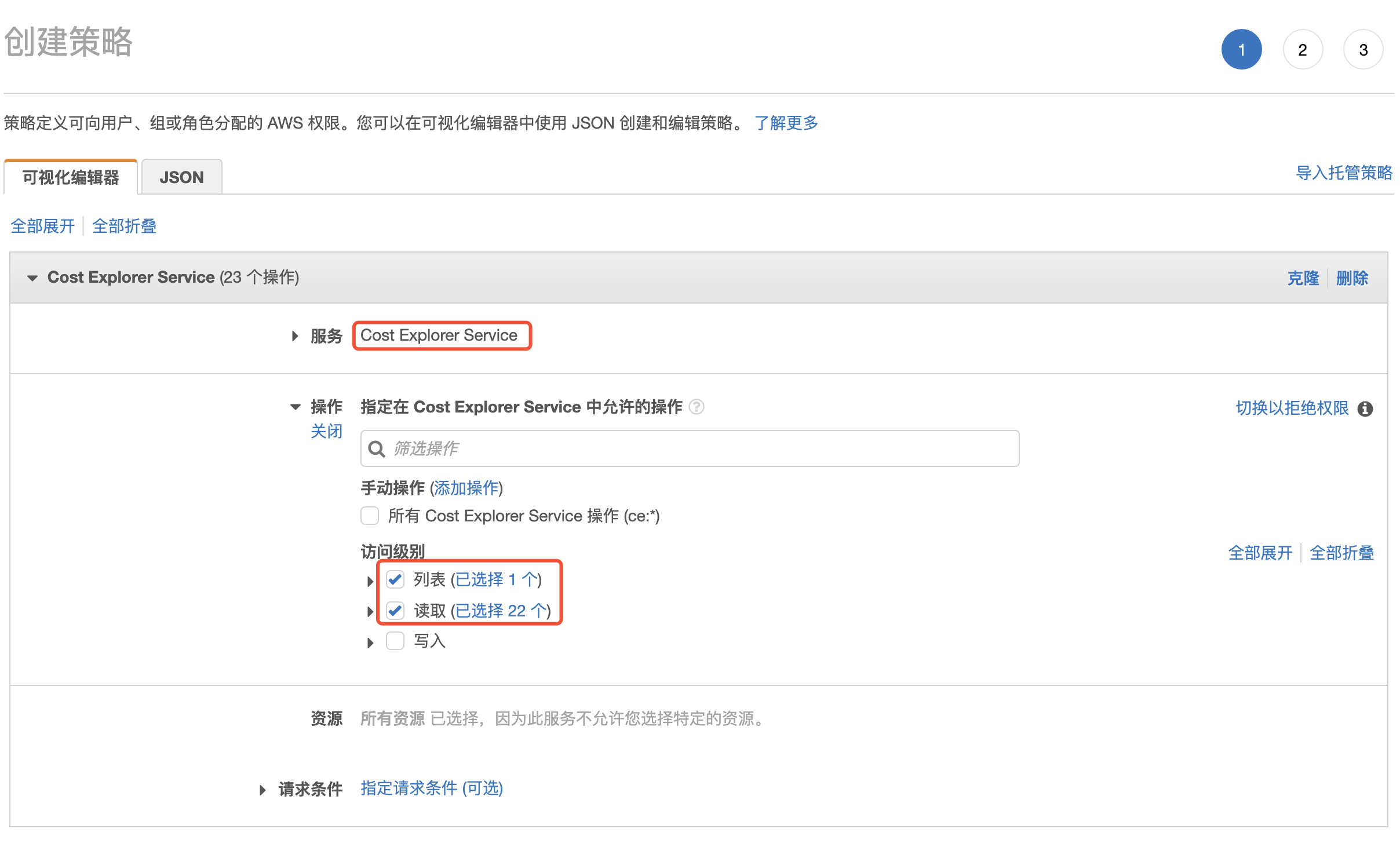Enable the 写入 access level checkbox
The image size is (1400, 847).
coord(395,641)
